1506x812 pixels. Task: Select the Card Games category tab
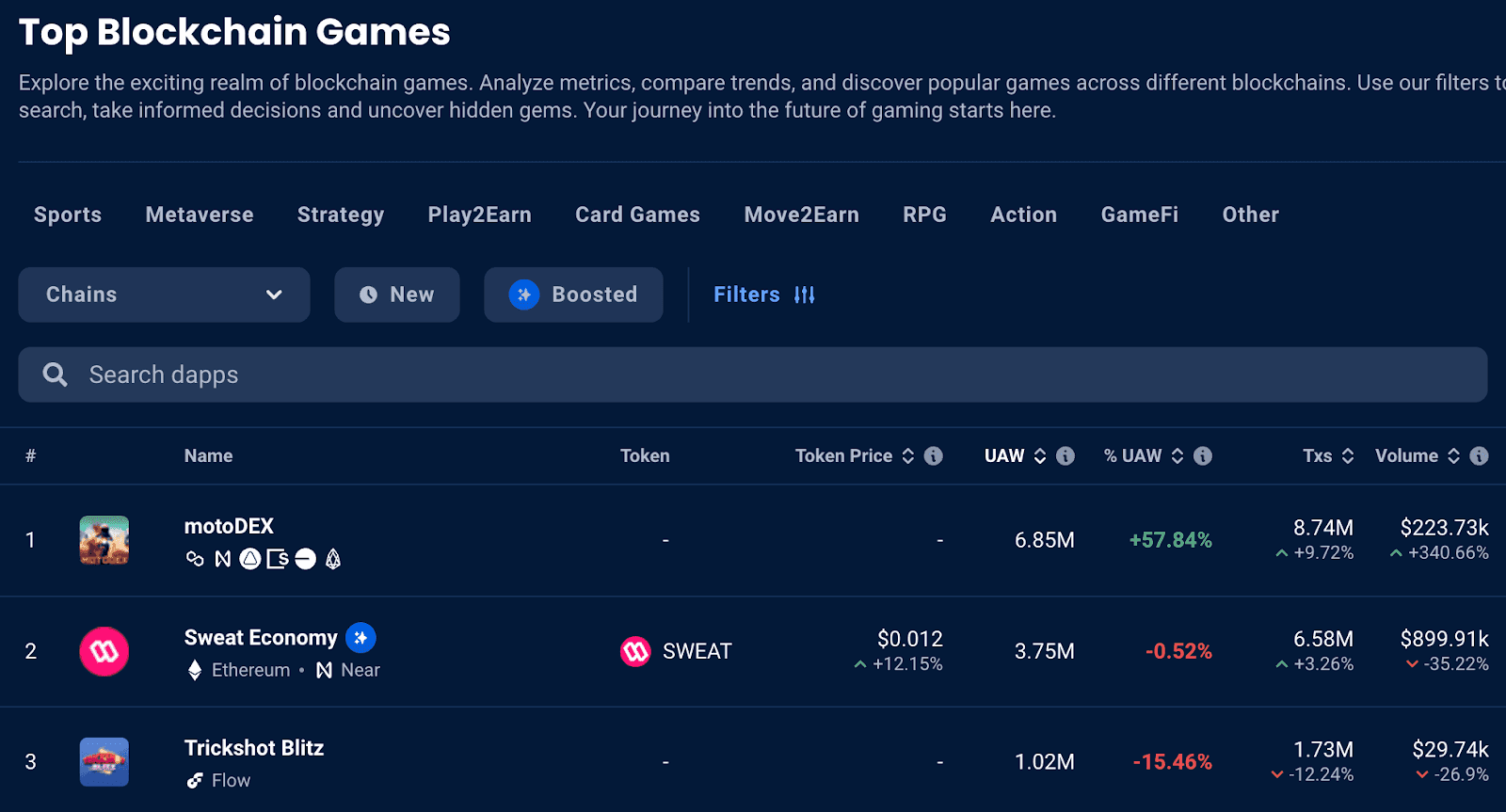click(638, 215)
